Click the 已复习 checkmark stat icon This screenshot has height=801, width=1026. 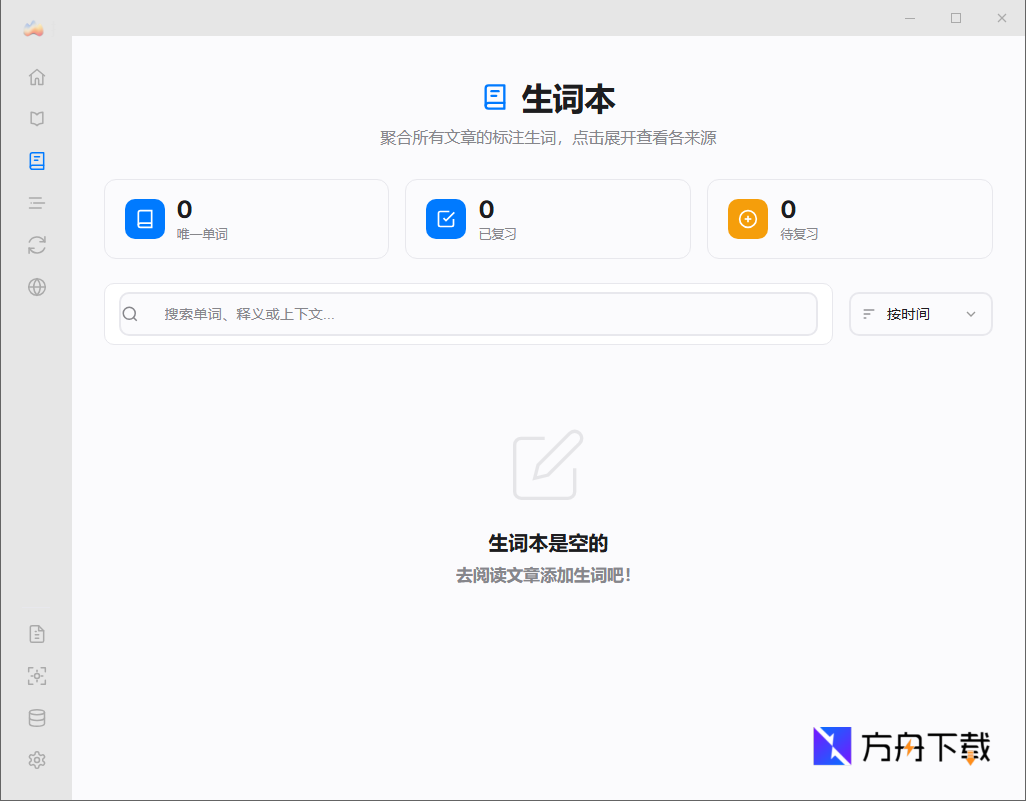click(x=446, y=218)
